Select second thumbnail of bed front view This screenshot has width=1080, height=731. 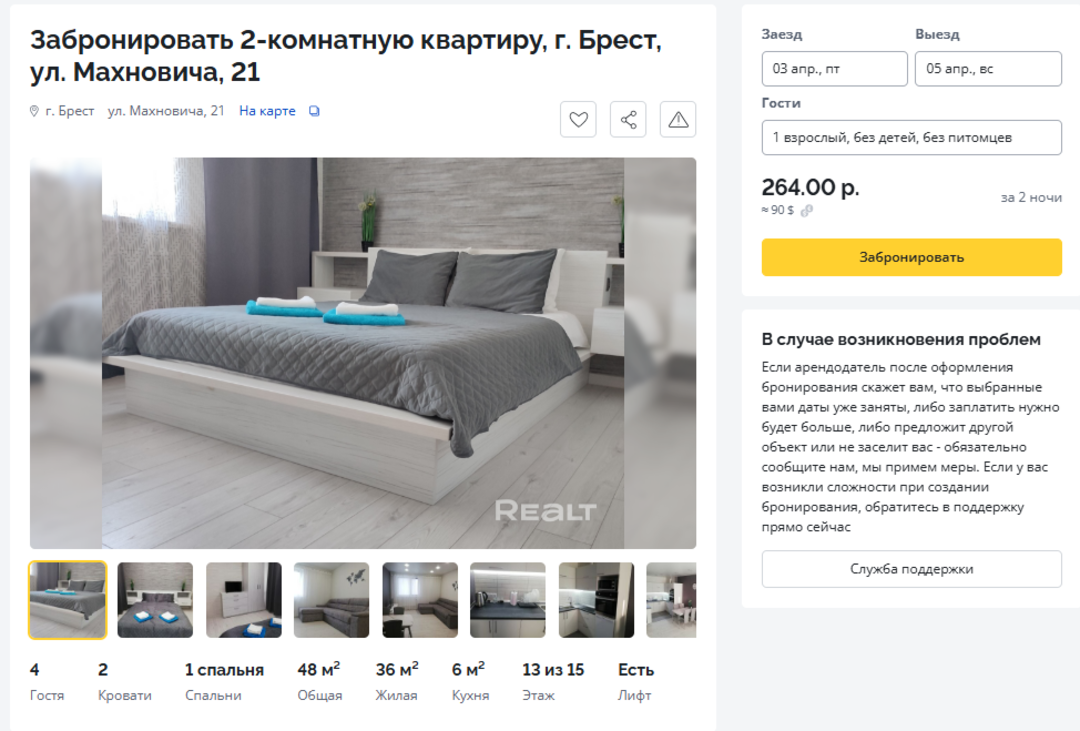(155, 600)
